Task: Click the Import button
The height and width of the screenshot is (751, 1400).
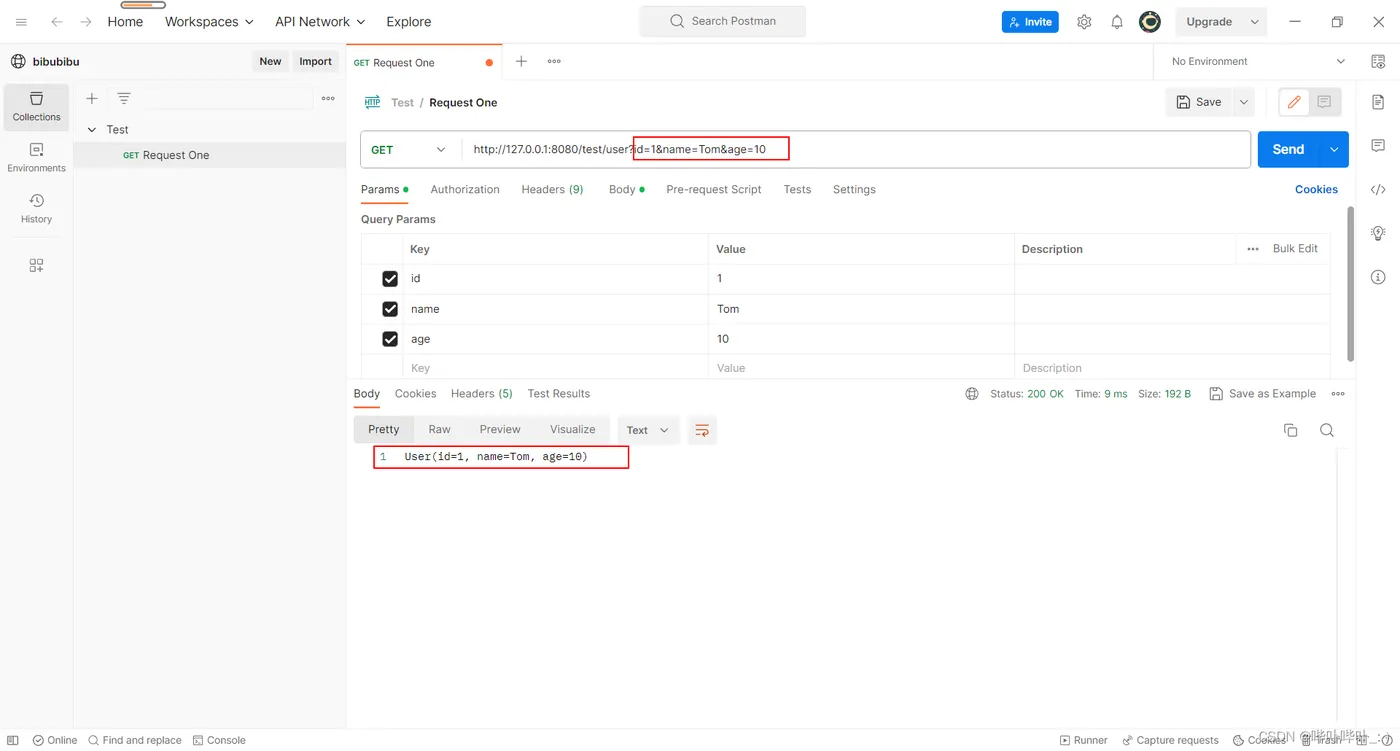Action: tap(315, 62)
